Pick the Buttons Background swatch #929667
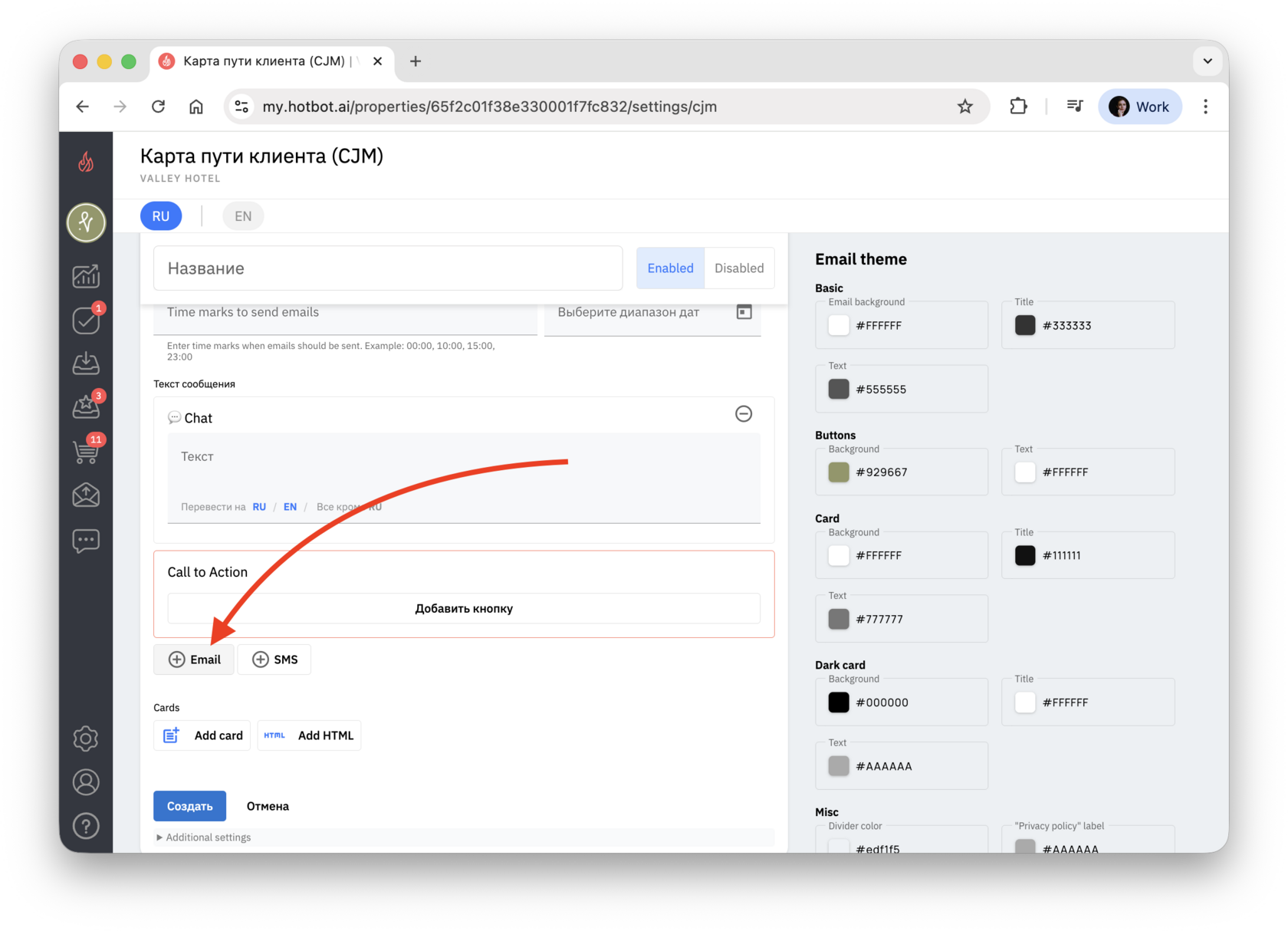 839,472
